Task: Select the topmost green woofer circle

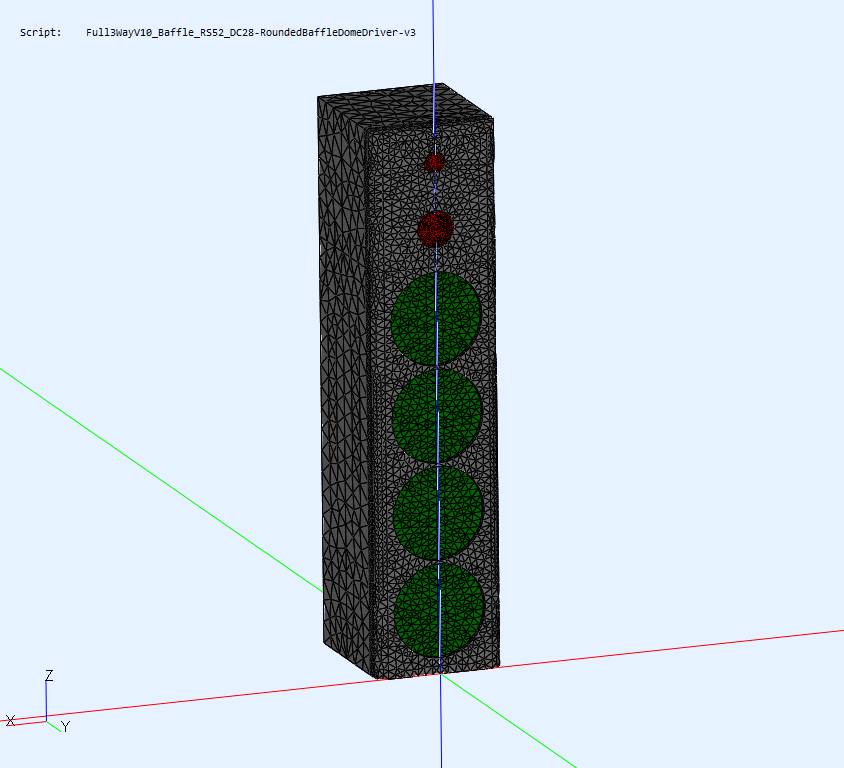Action: click(x=435, y=319)
